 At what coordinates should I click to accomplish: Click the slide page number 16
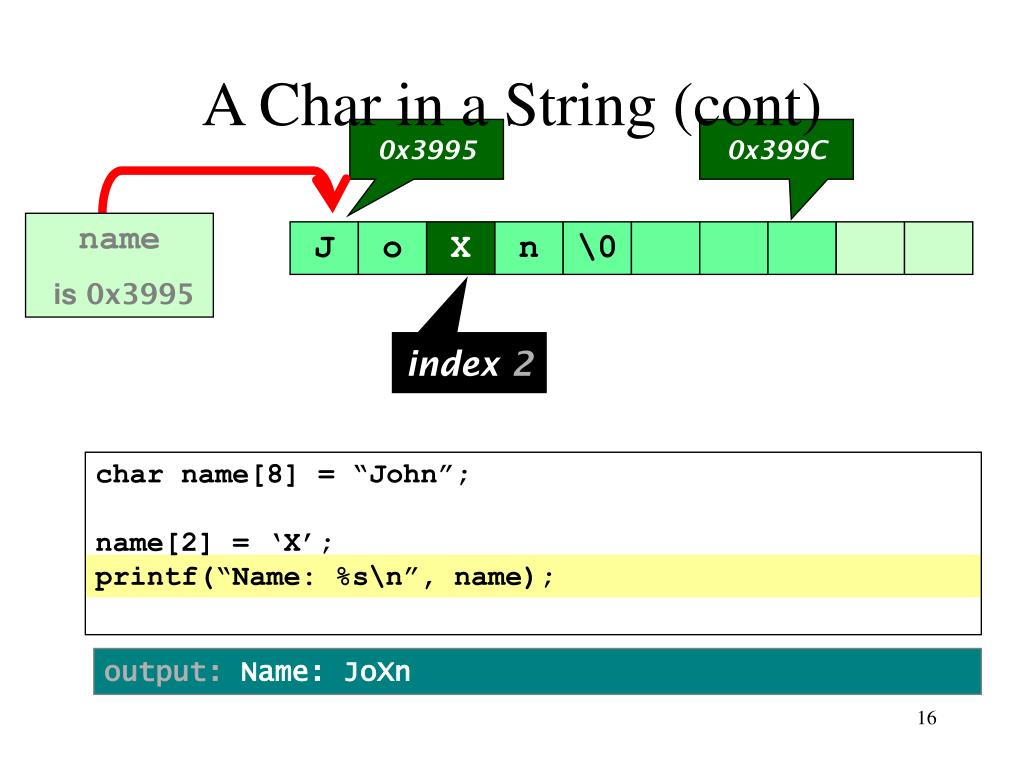point(927,718)
